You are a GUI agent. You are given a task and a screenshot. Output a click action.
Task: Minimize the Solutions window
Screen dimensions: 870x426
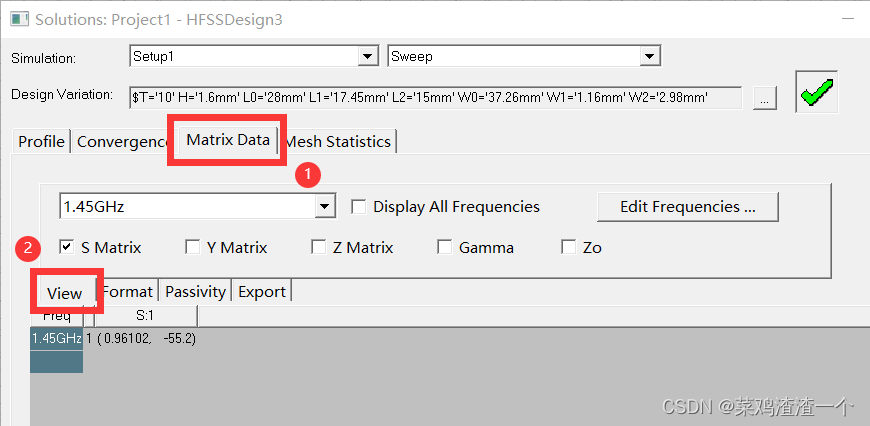[x=848, y=19]
